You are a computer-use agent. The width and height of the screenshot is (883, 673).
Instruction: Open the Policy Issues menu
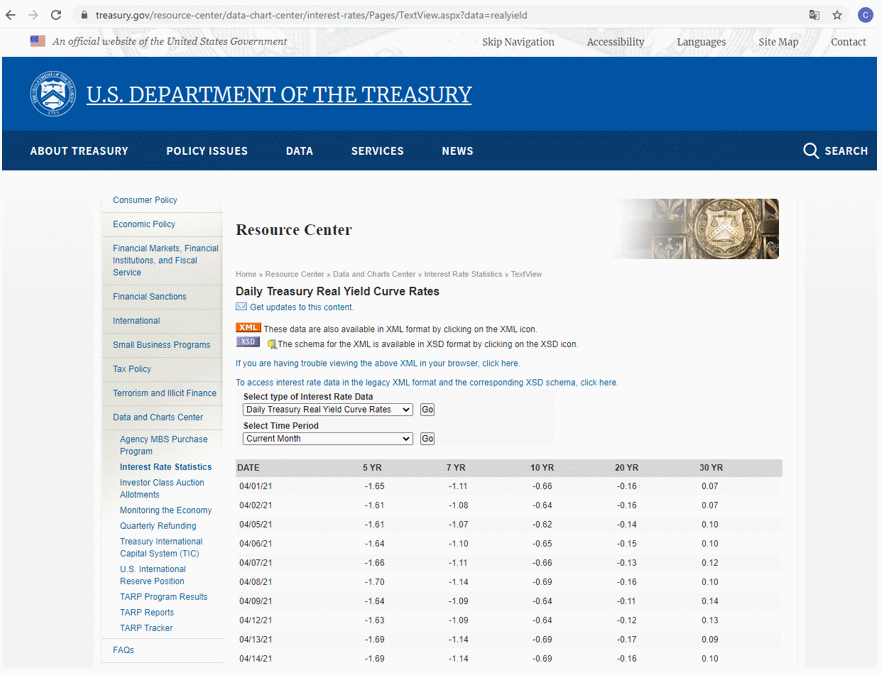coord(207,151)
